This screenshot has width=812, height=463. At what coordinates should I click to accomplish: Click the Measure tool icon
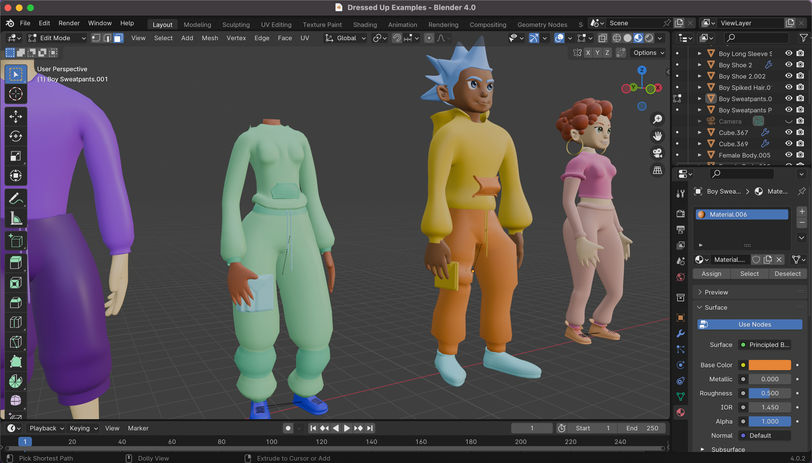15,219
